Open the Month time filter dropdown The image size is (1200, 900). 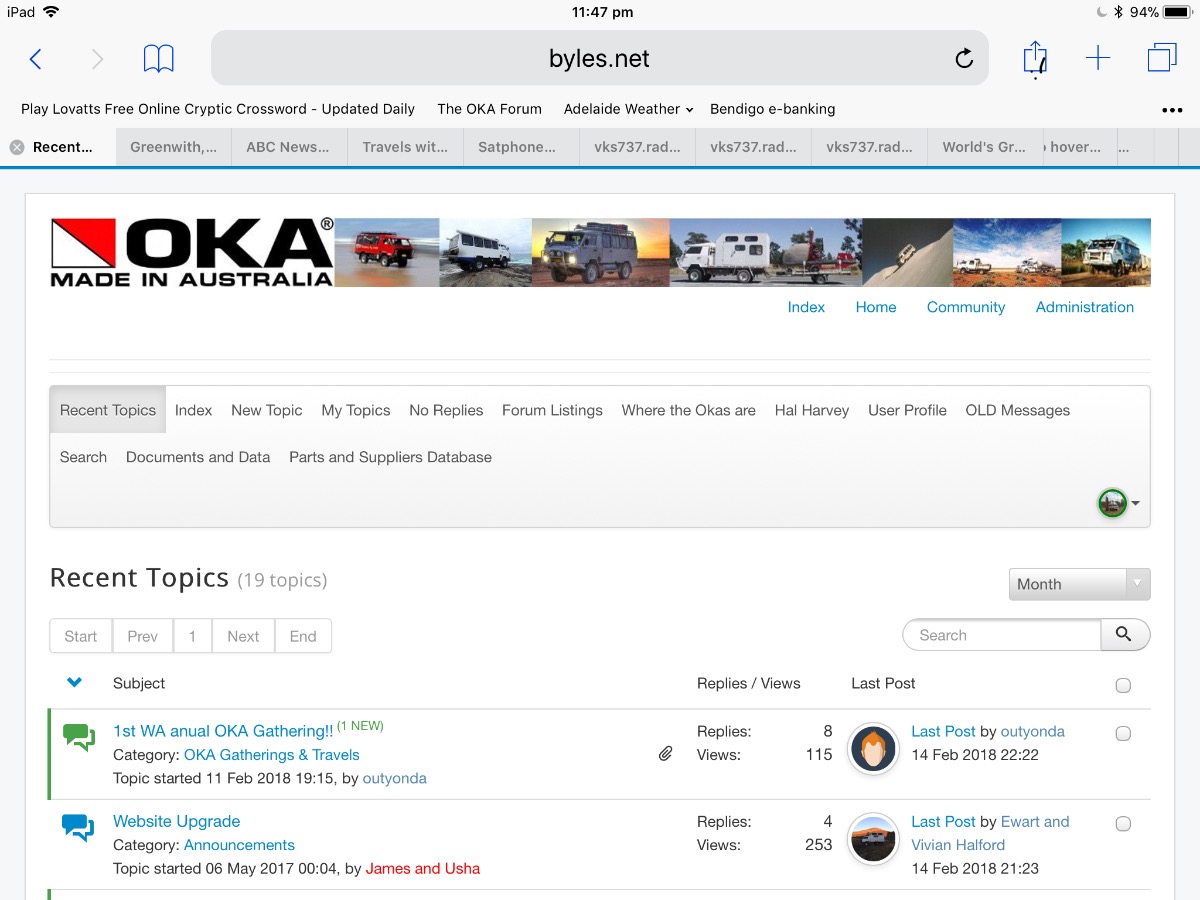[1079, 584]
